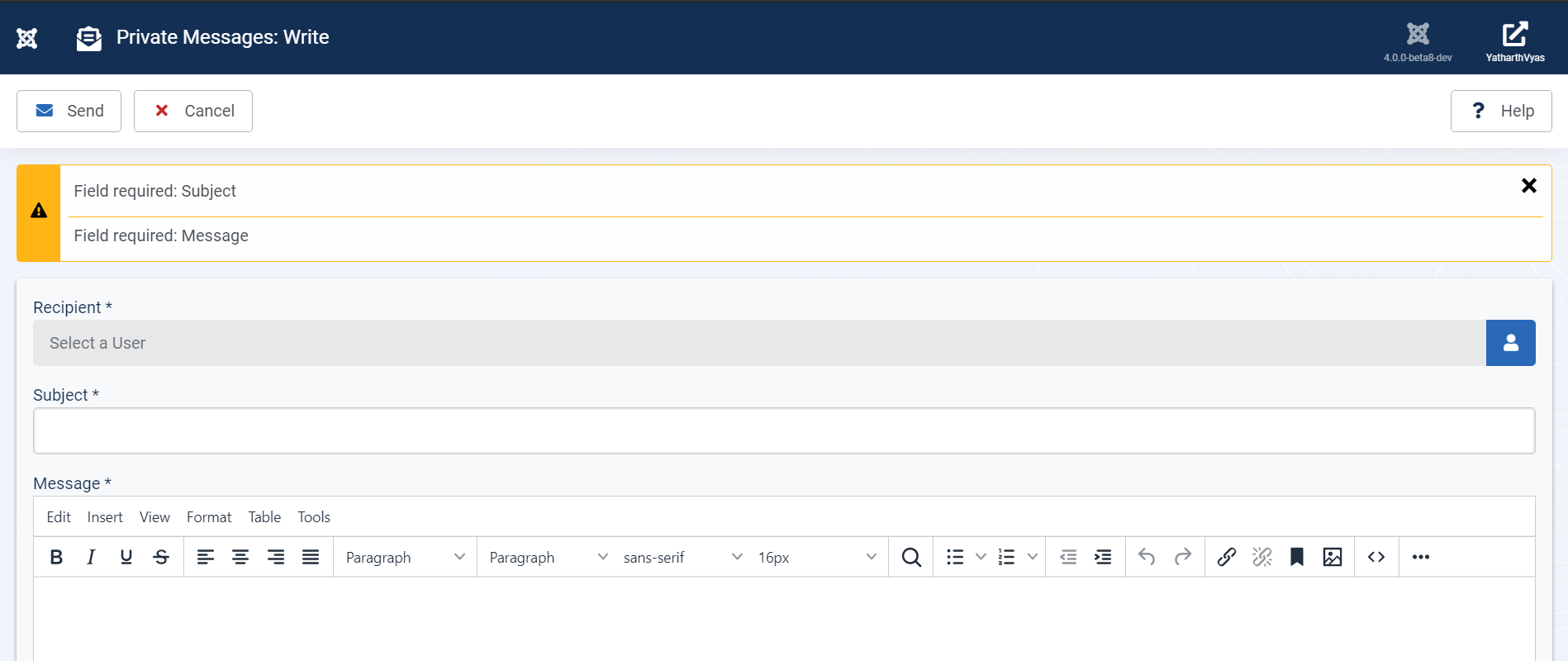
Task: Open the editor Format menu
Action: 209,517
